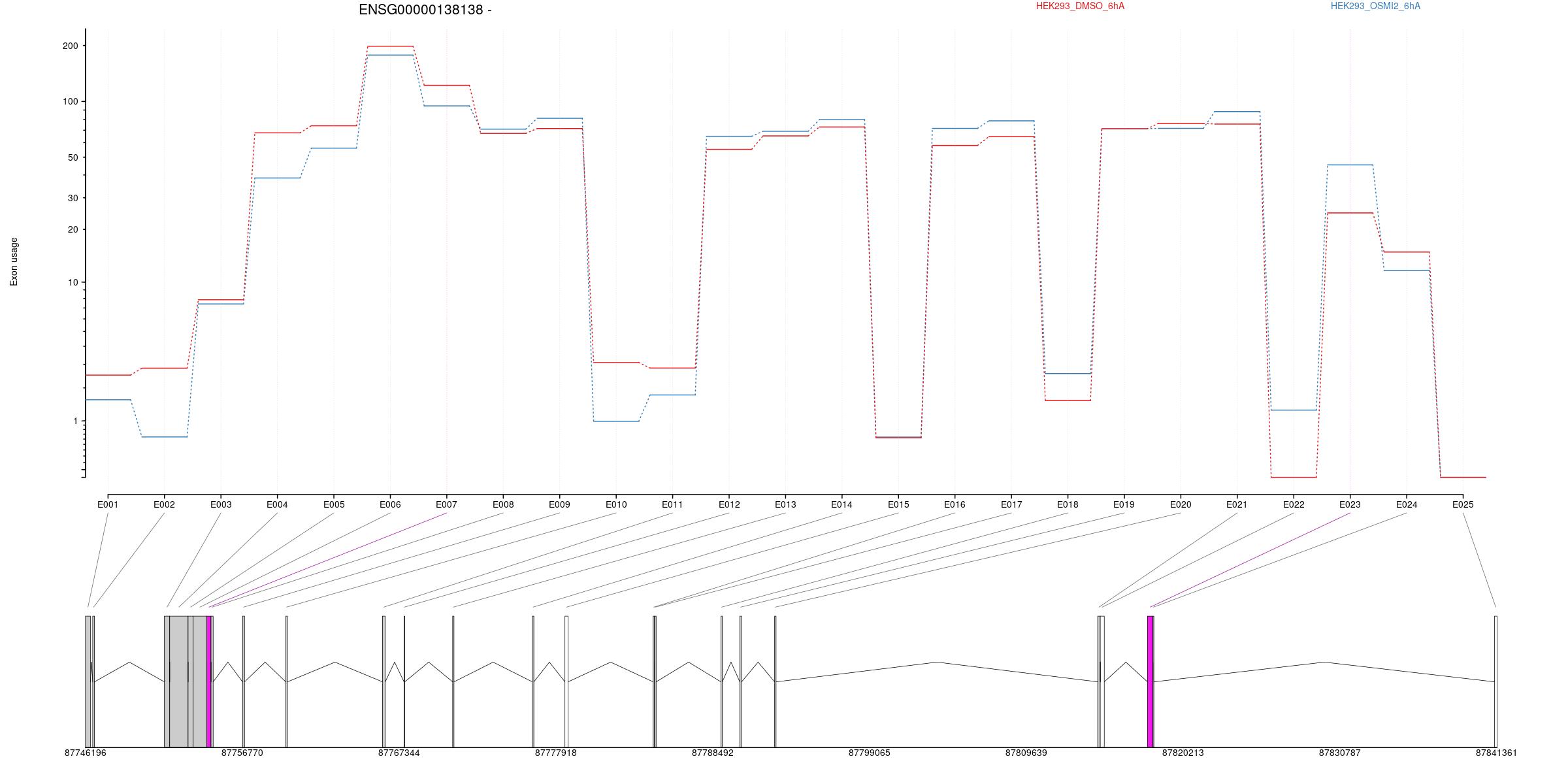Click the magenta exon block near 87756770
This screenshot has width=1568, height=784.
[208, 681]
